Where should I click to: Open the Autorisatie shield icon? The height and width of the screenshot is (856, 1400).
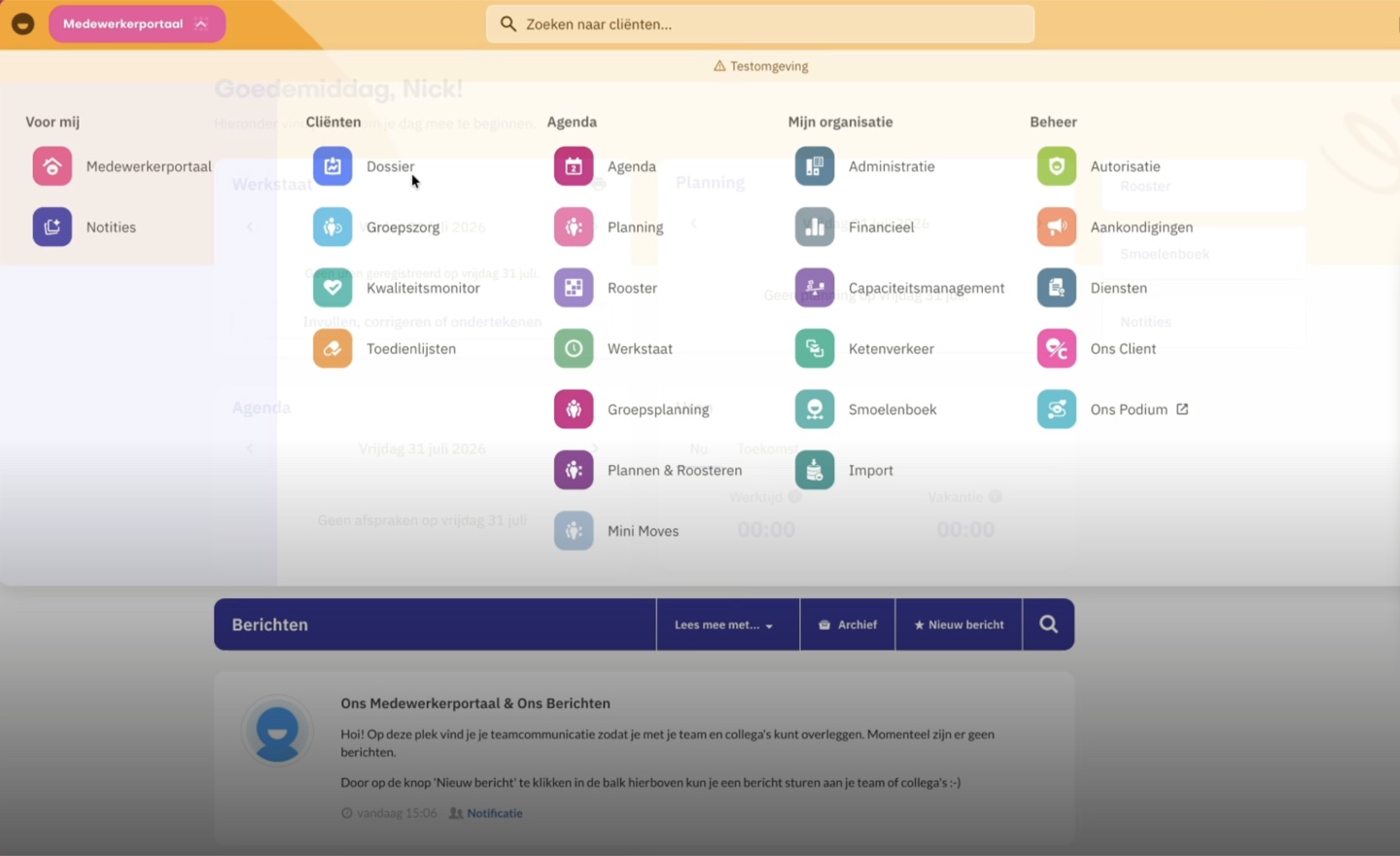point(1057,166)
